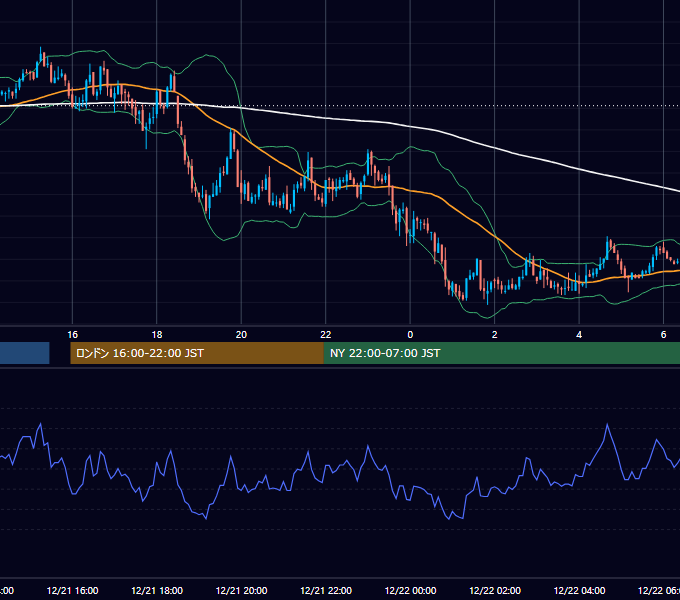Click the ロンドン 16:00-22:00 JST session bar
The width and height of the screenshot is (680, 600).
coord(197,353)
